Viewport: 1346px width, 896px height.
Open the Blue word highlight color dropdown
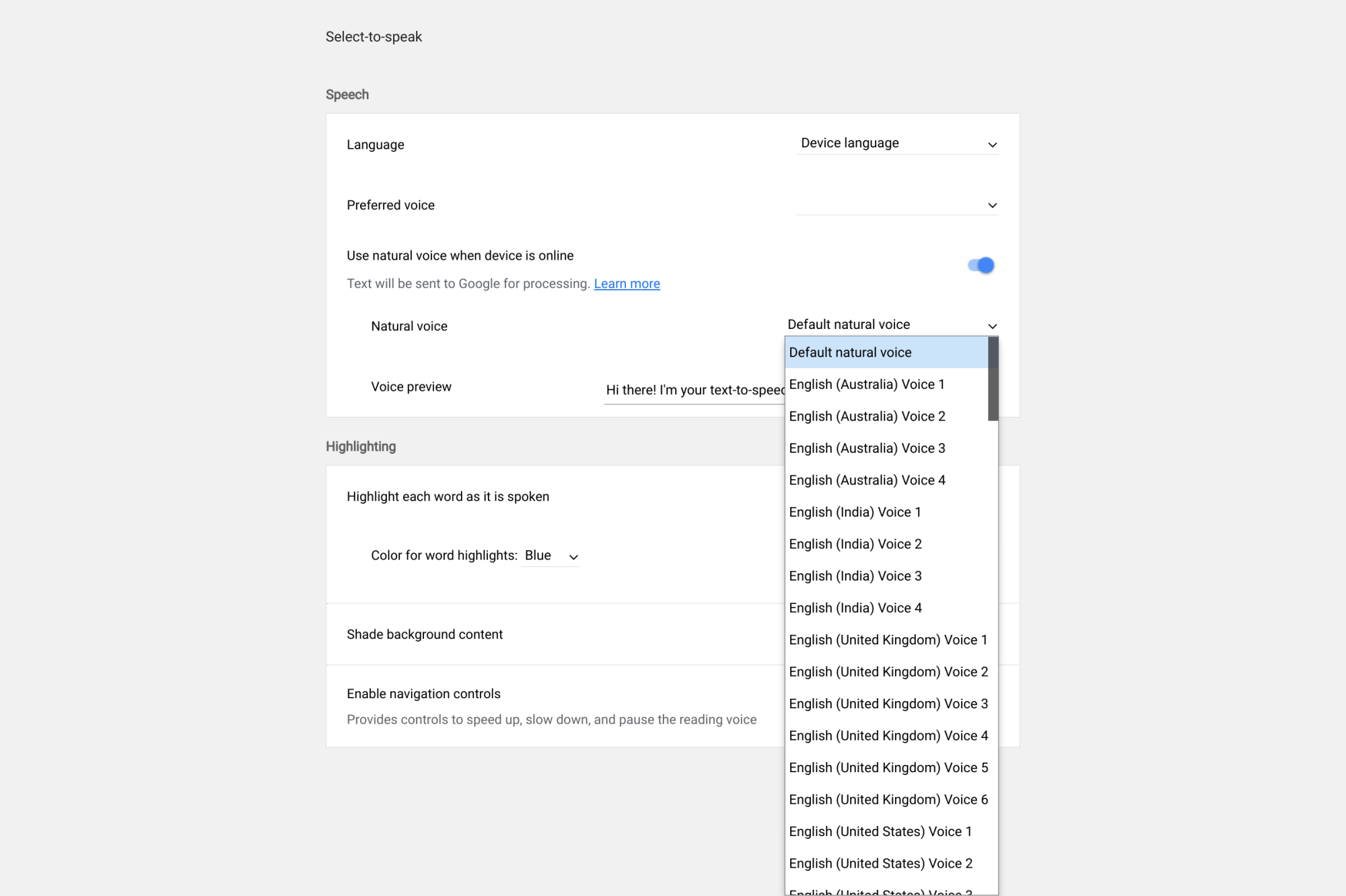tap(551, 556)
